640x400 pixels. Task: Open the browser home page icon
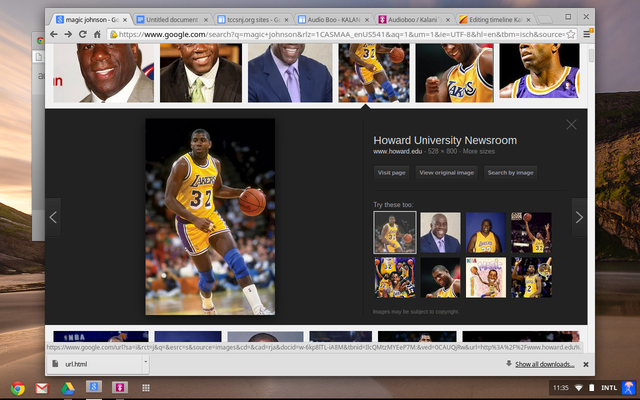97,34
